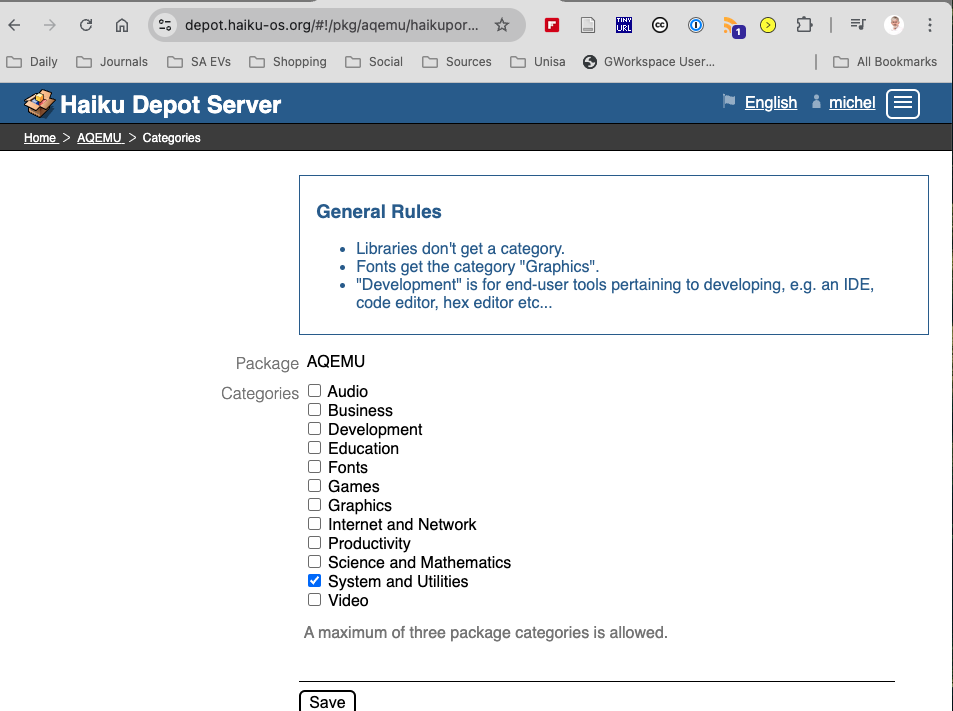Click the browser forward arrow
The height and width of the screenshot is (711, 953).
(50, 25)
